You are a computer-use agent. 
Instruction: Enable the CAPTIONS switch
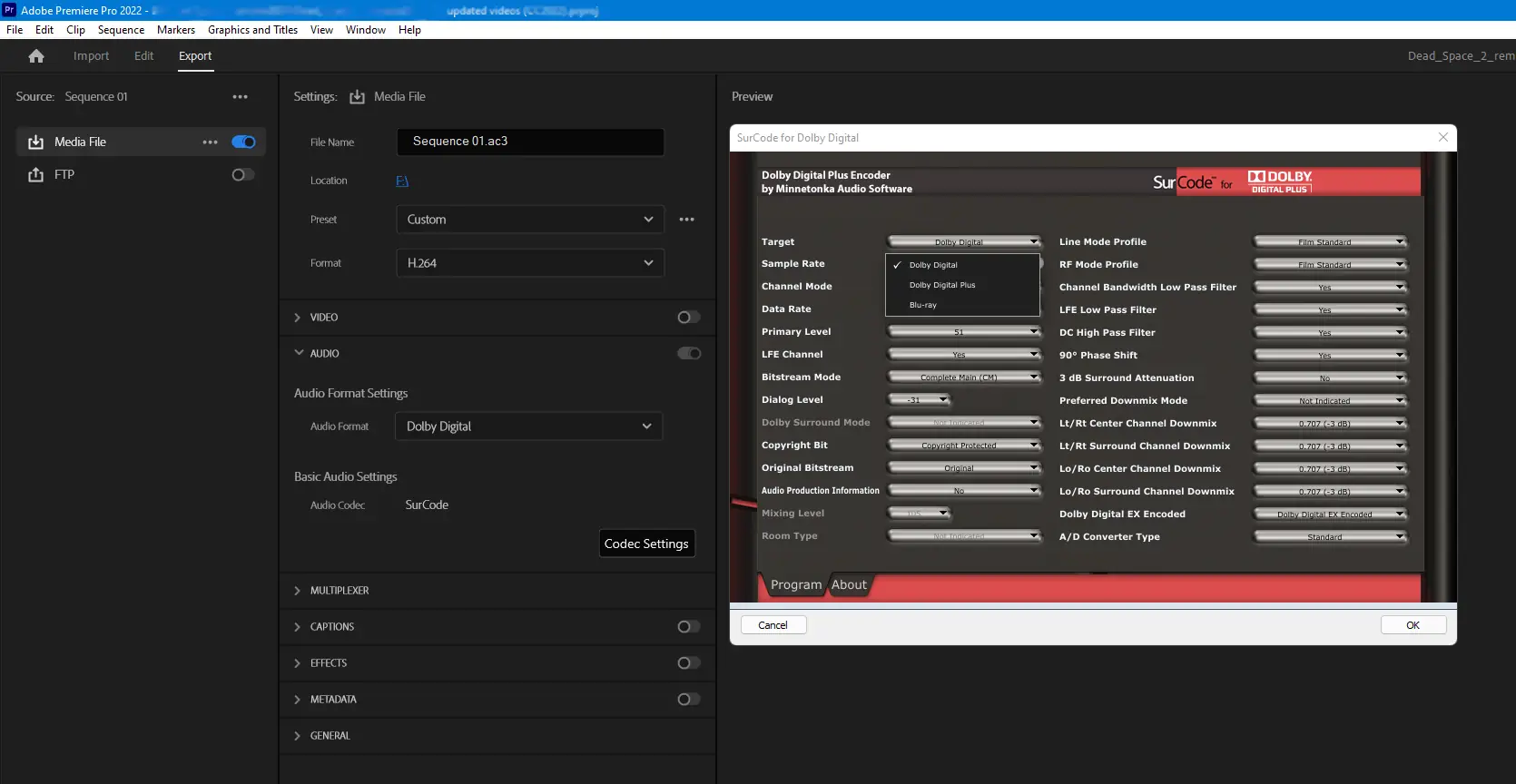pyautogui.click(x=689, y=627)
